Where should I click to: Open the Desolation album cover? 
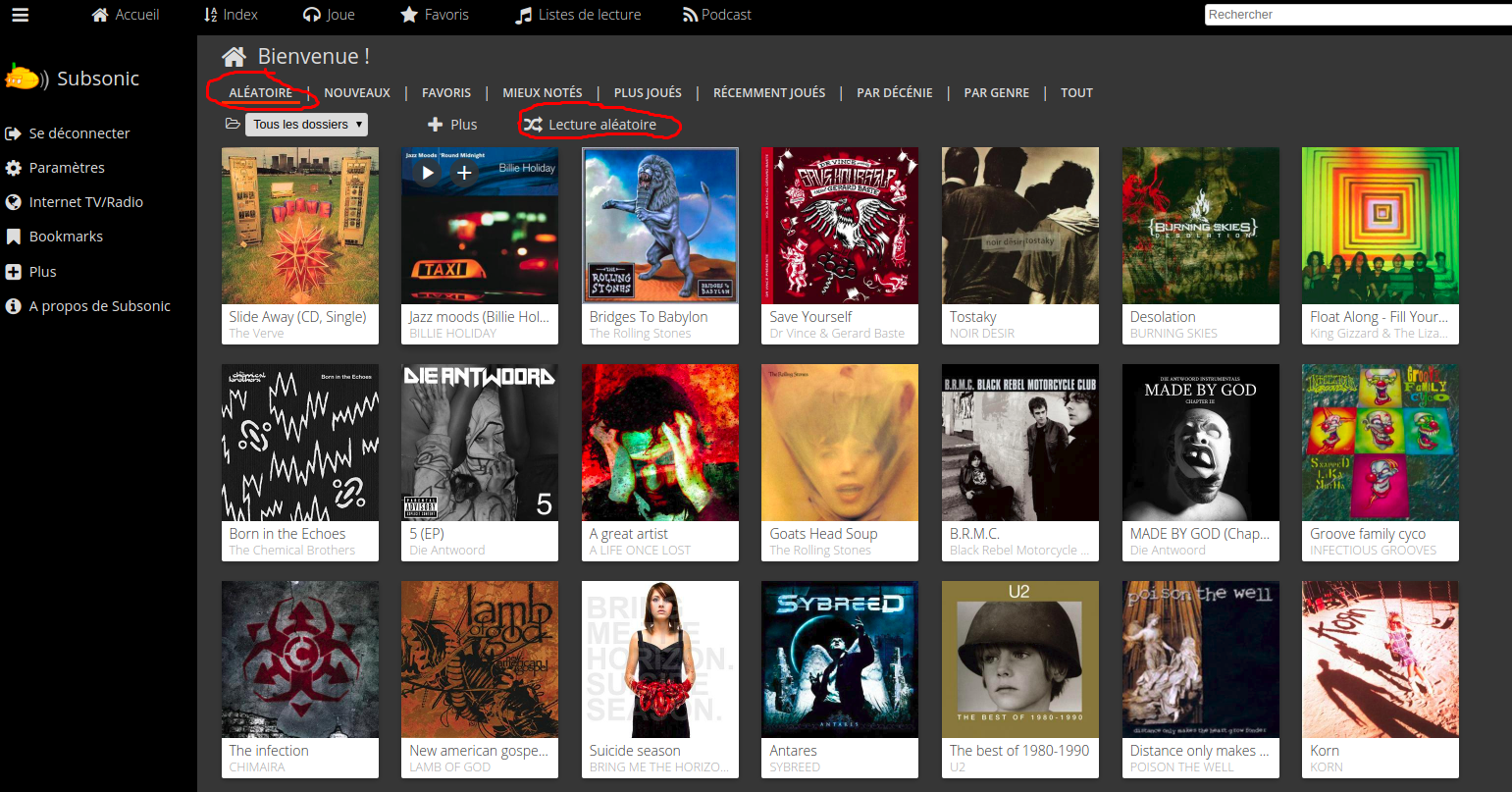1201,226
